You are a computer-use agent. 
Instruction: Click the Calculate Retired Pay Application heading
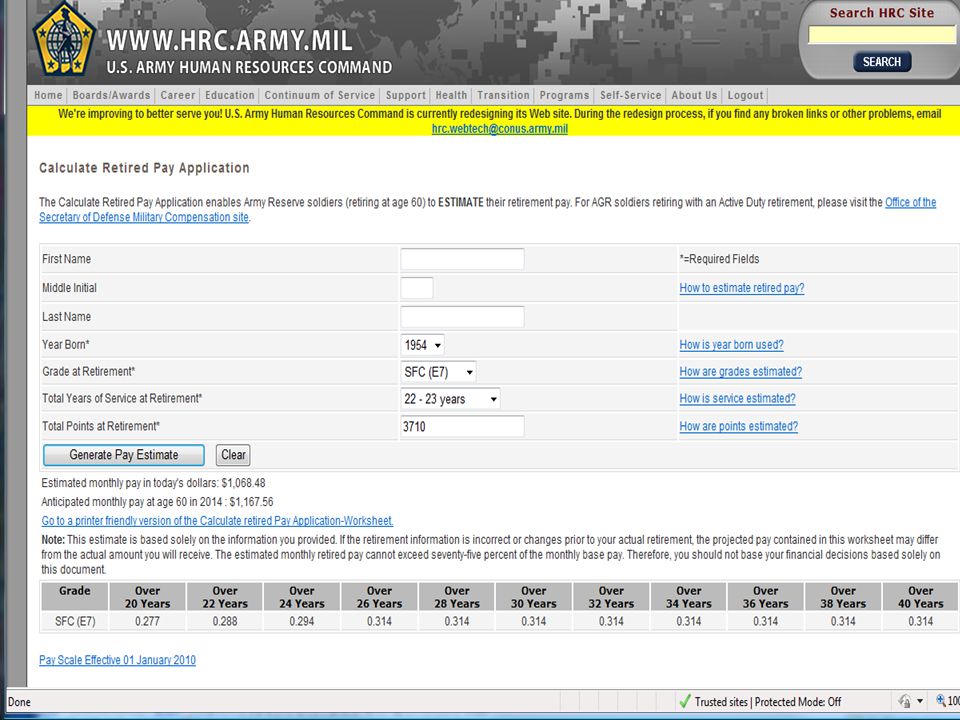tap(144, 168)
